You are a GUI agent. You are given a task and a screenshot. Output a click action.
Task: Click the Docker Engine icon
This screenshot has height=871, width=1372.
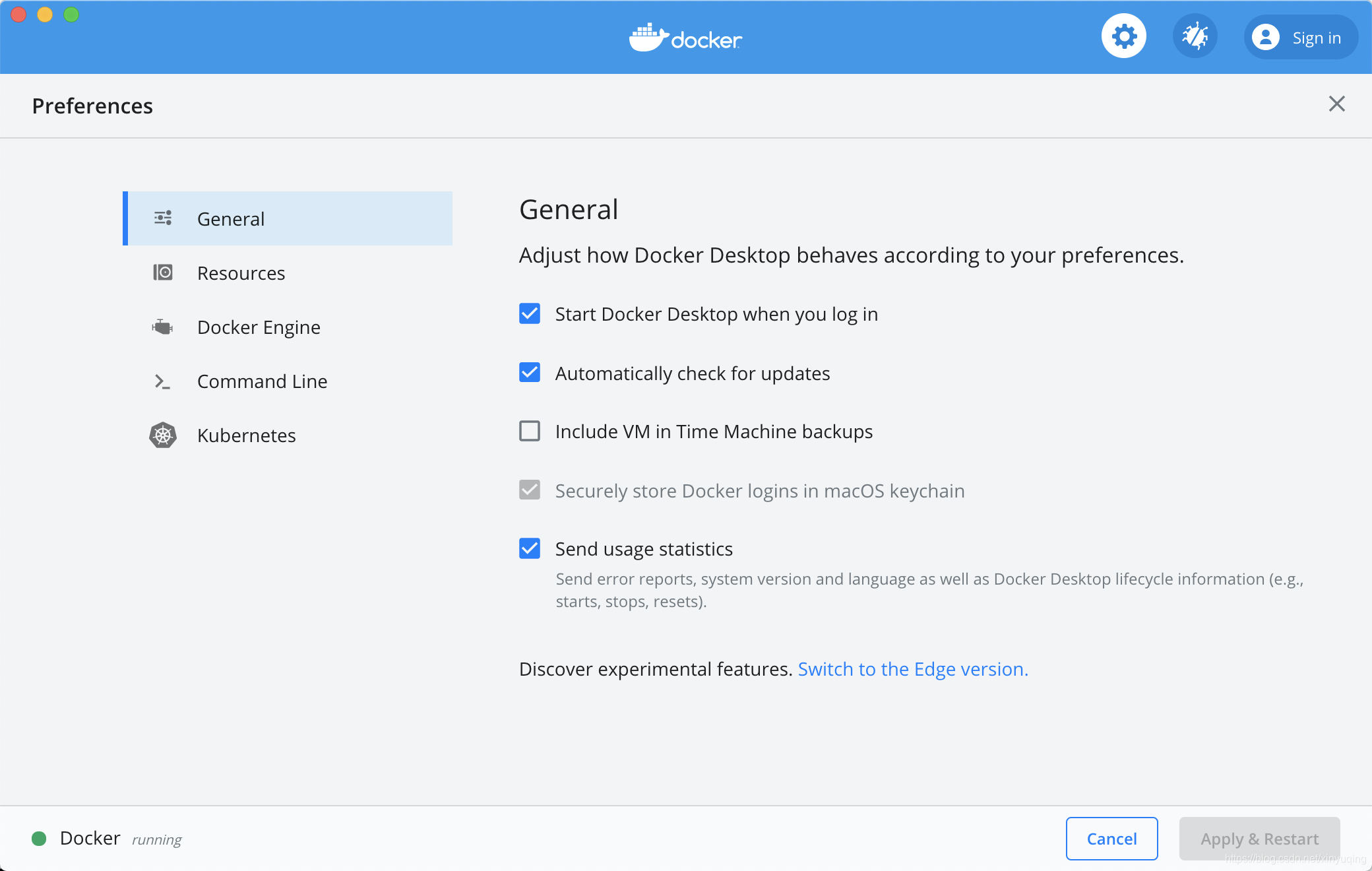[x=162, y=327]
